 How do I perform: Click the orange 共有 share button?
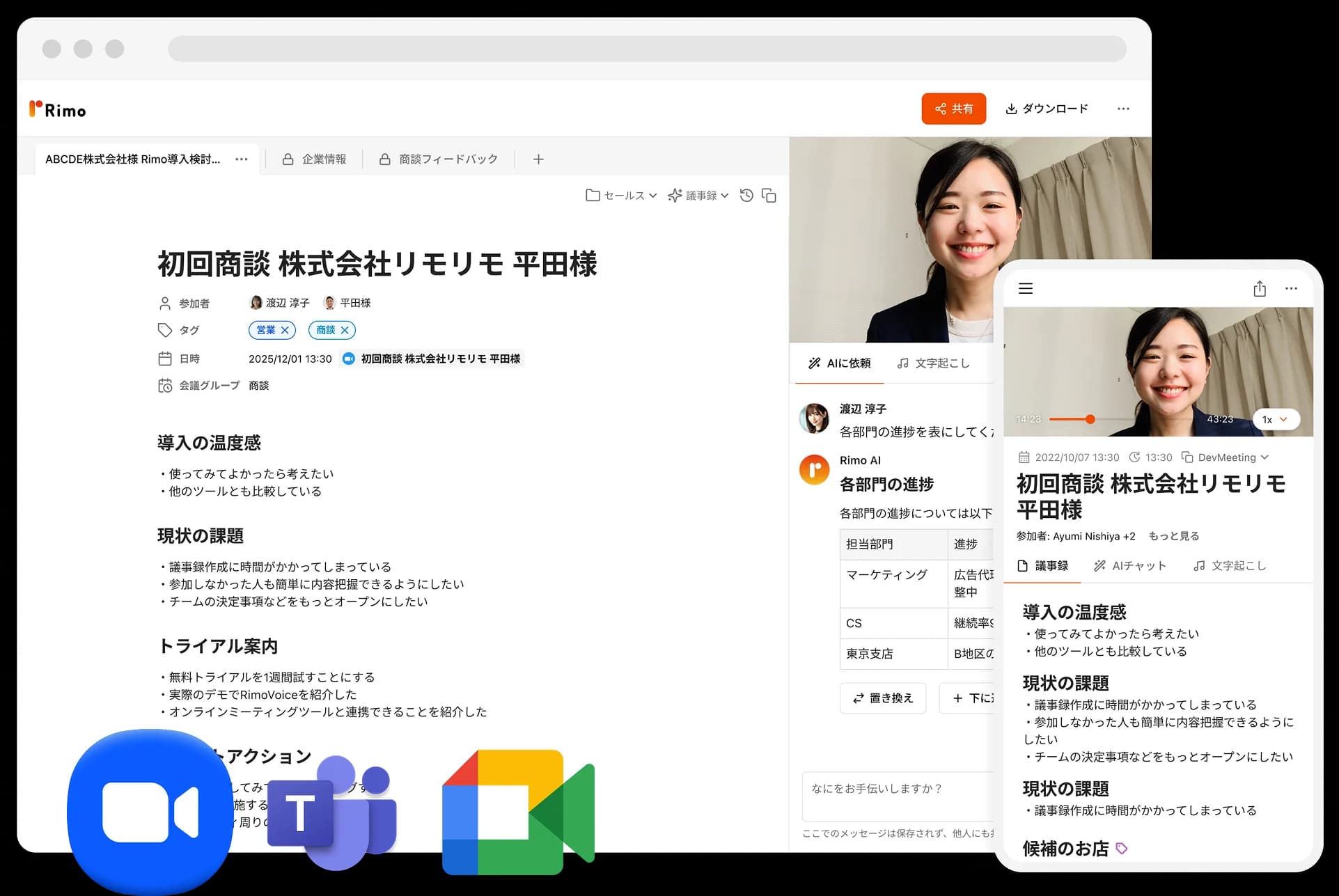953,109
